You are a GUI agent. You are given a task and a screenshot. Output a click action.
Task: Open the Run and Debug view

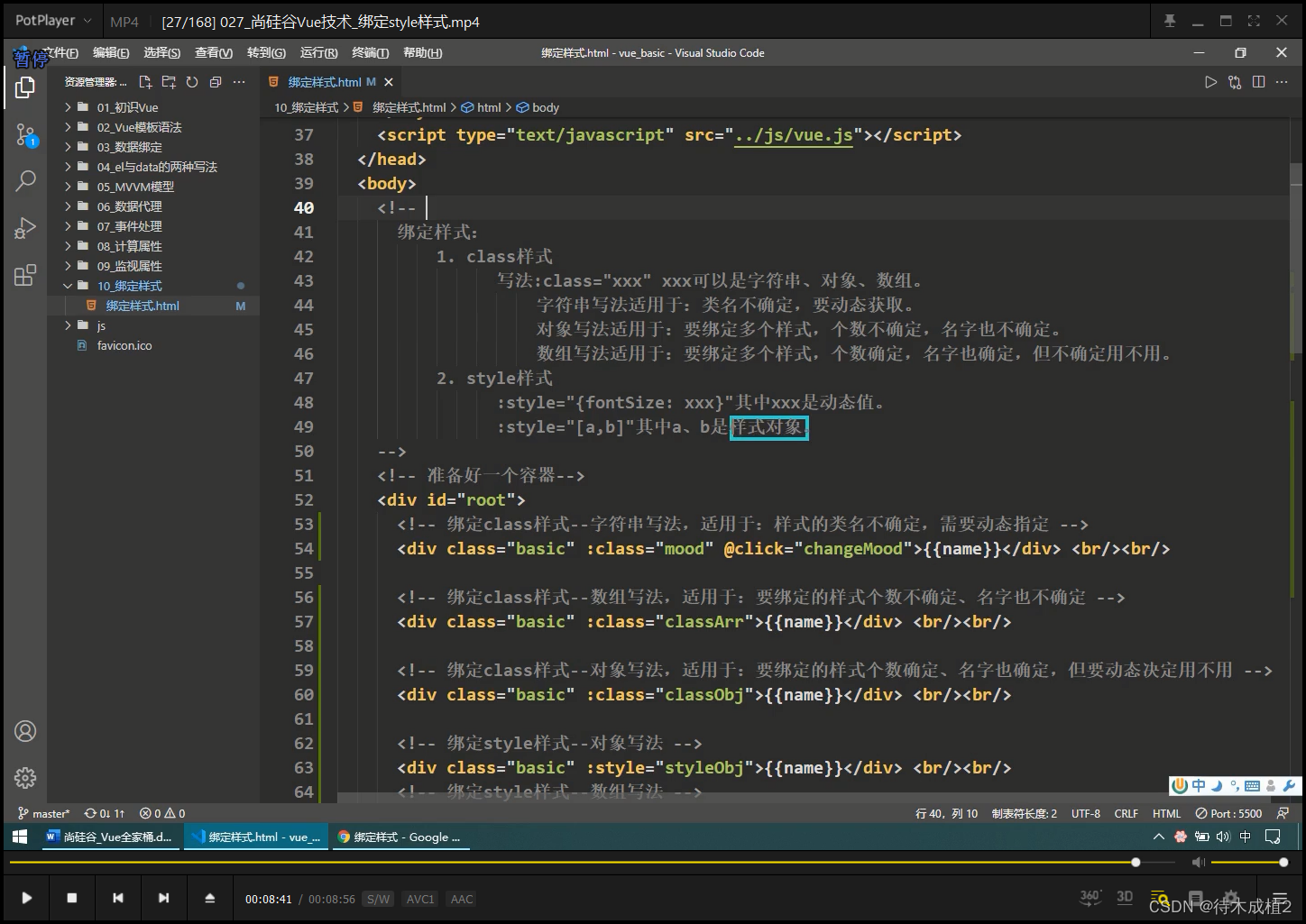point(25,228)
